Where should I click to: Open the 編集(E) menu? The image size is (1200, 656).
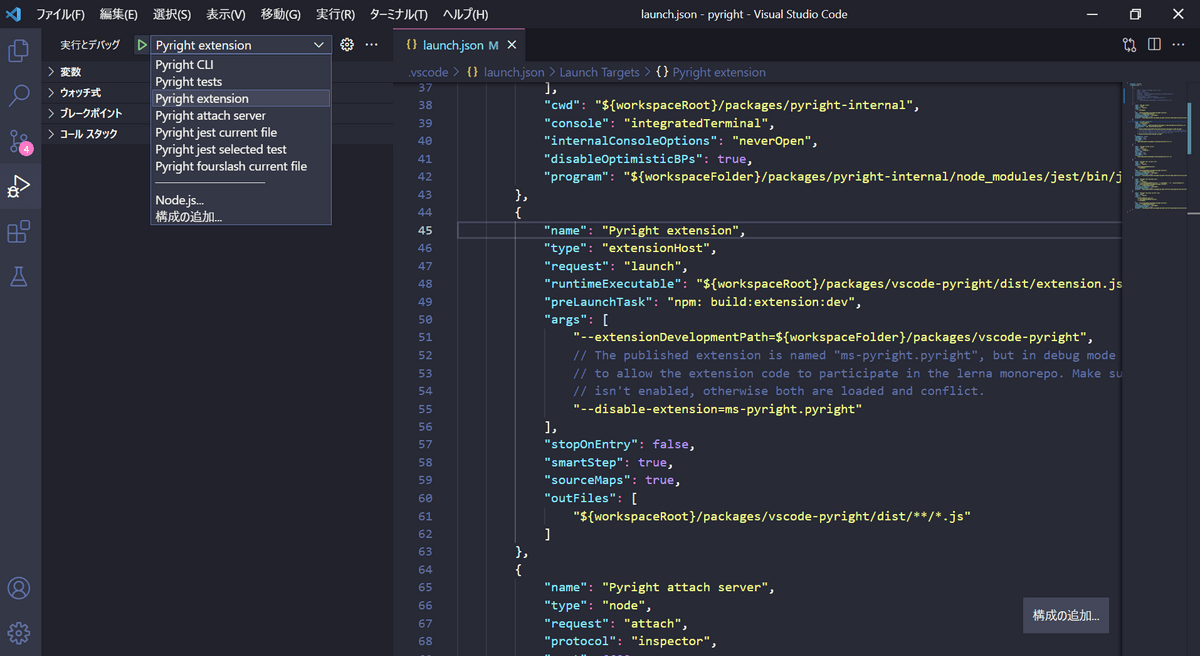(x=119, y=14)
